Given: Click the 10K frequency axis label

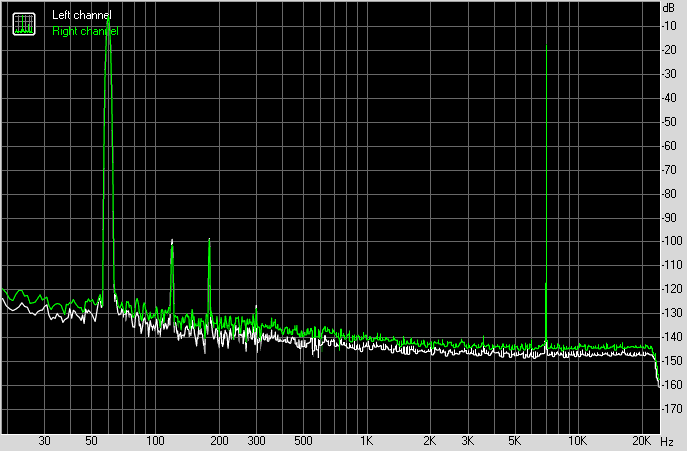Looking at the screenshot, I should point(577,441).
